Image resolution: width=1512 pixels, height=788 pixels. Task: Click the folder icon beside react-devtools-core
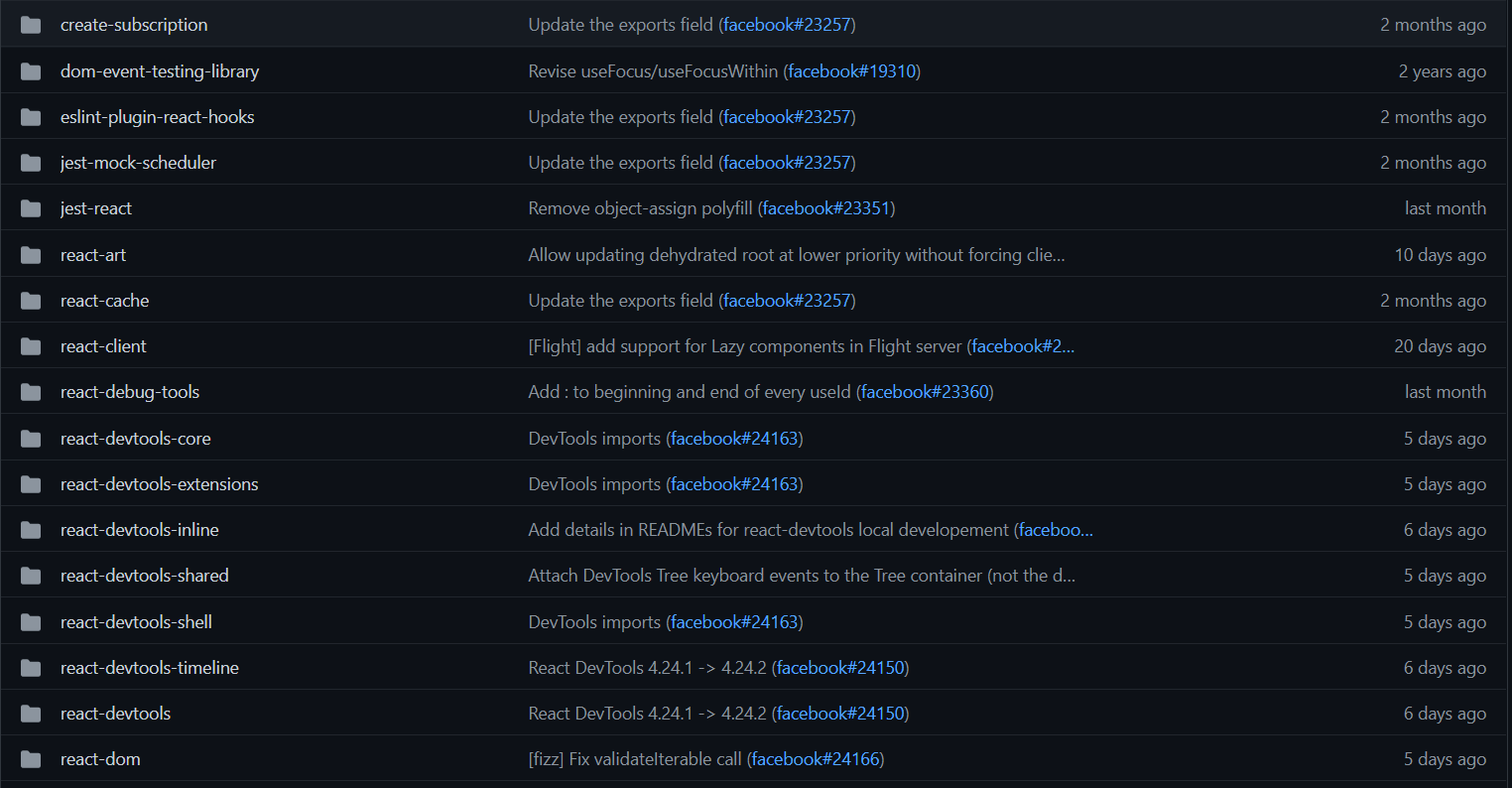(x=31, y=439)
